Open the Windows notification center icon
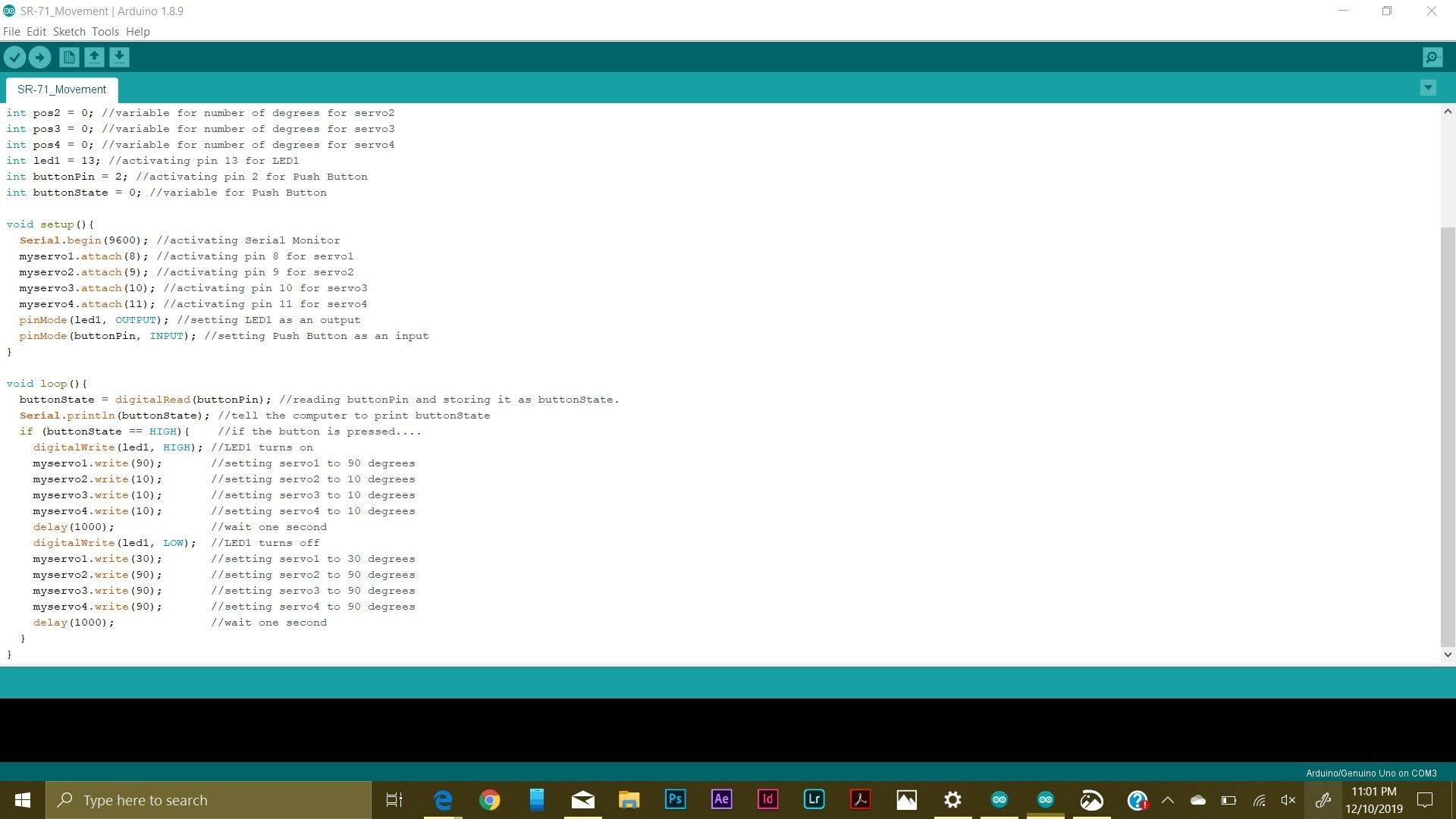Image resolution: width=1456 pixels, height=819 pixels. tap(1425, 800)
